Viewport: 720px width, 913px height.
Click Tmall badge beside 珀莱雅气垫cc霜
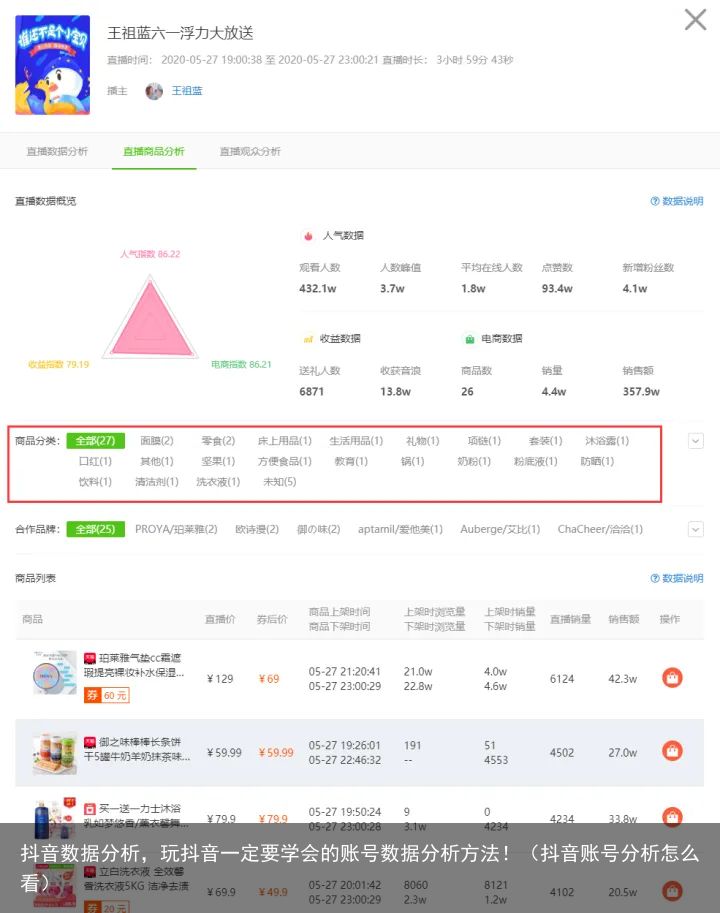tap(90, 659)
